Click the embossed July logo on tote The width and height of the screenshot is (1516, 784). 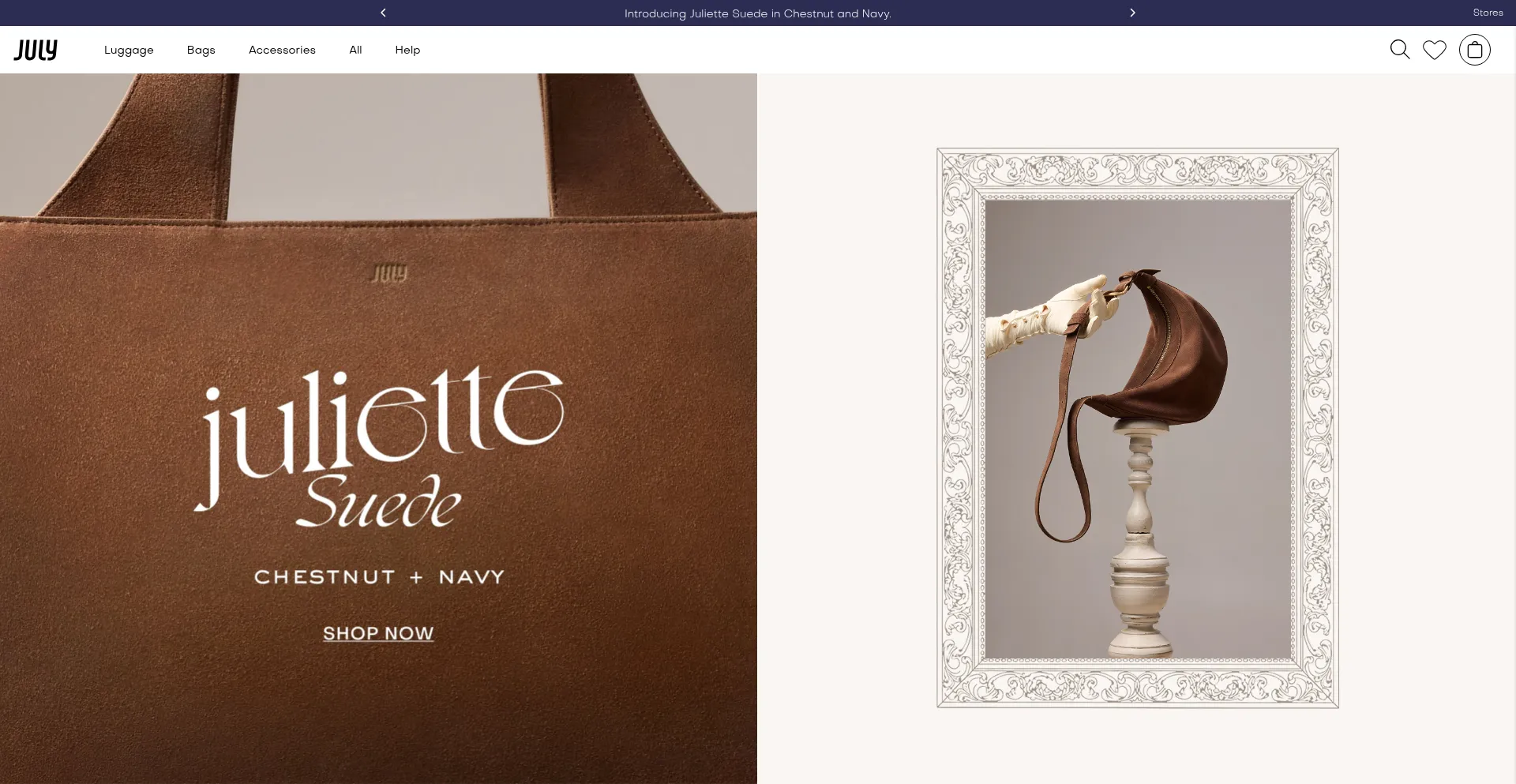coord(389,273)
